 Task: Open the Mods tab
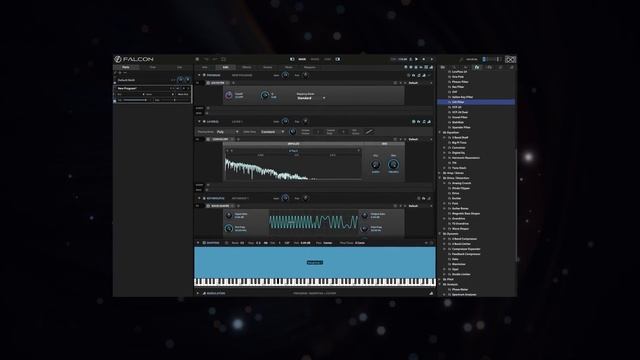click(x=289, y=67)
